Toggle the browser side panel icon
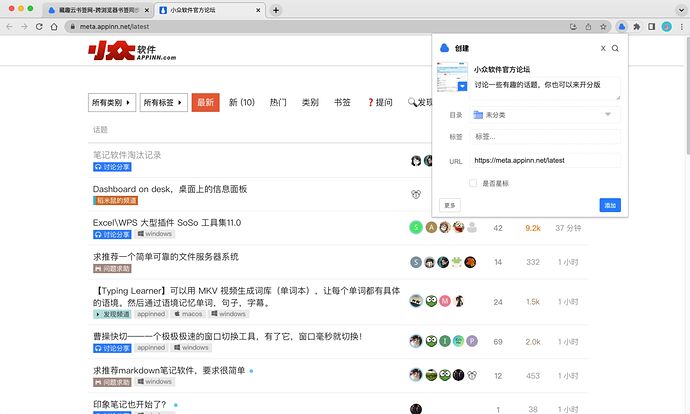This screenshot has height=414, width=690. click(x=652, y=27)
